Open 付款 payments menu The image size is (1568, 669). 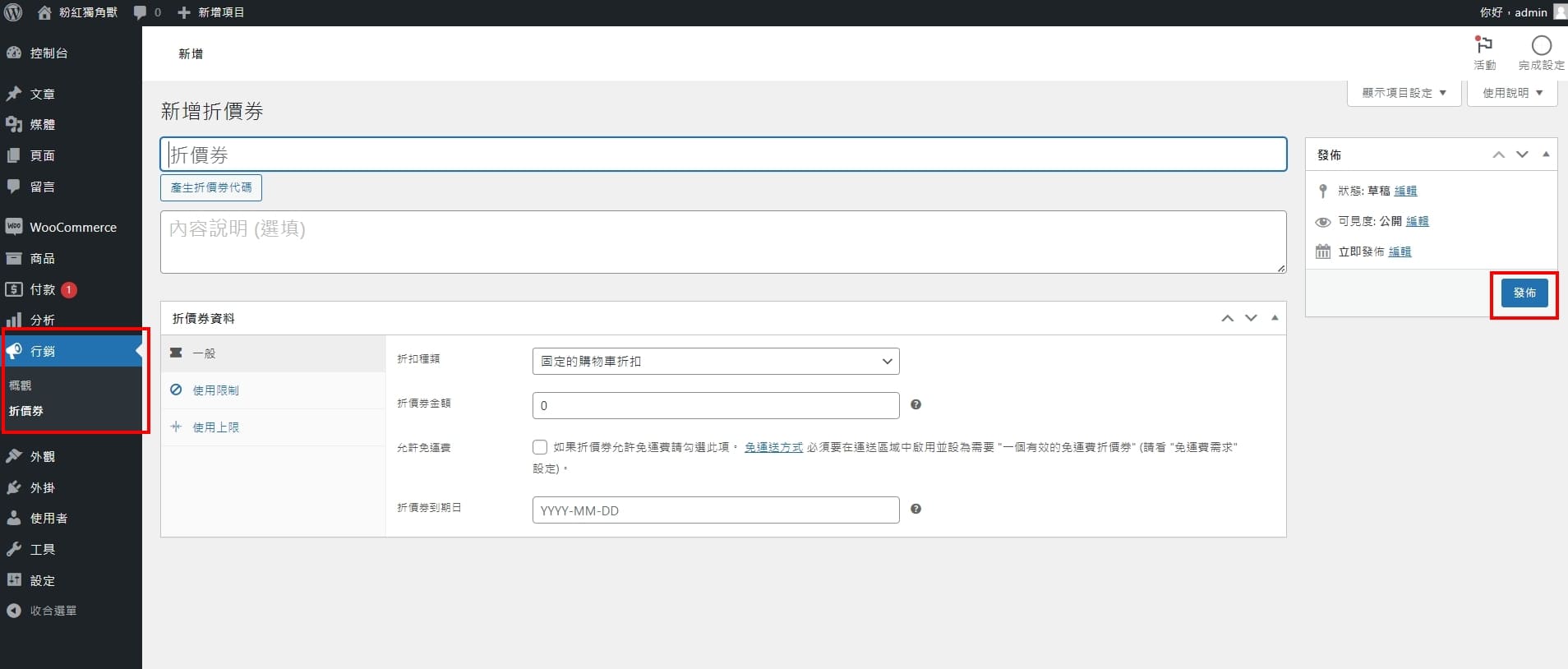click(71, 289)
